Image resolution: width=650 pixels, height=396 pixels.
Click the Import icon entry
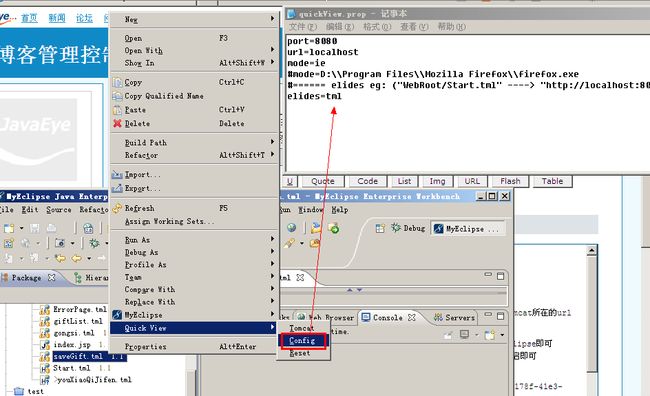click(x=117, y=175)
